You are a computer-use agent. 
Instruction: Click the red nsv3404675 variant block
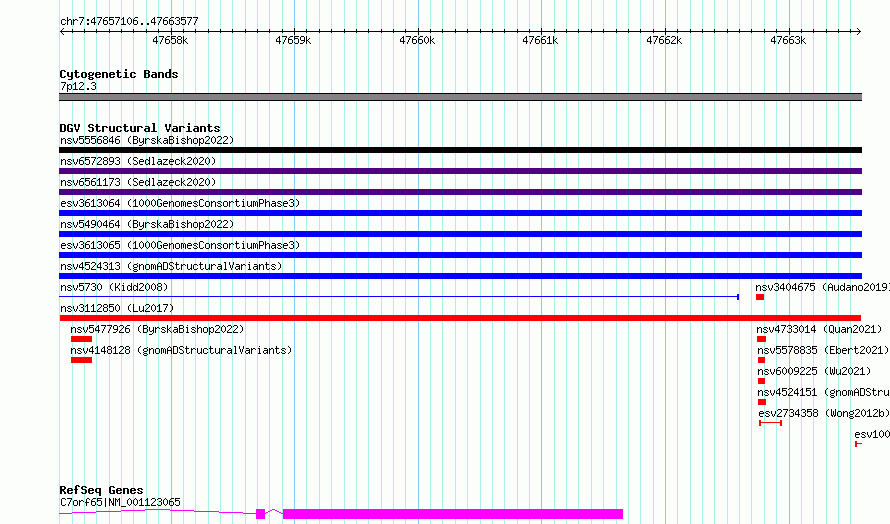[760, 297]
